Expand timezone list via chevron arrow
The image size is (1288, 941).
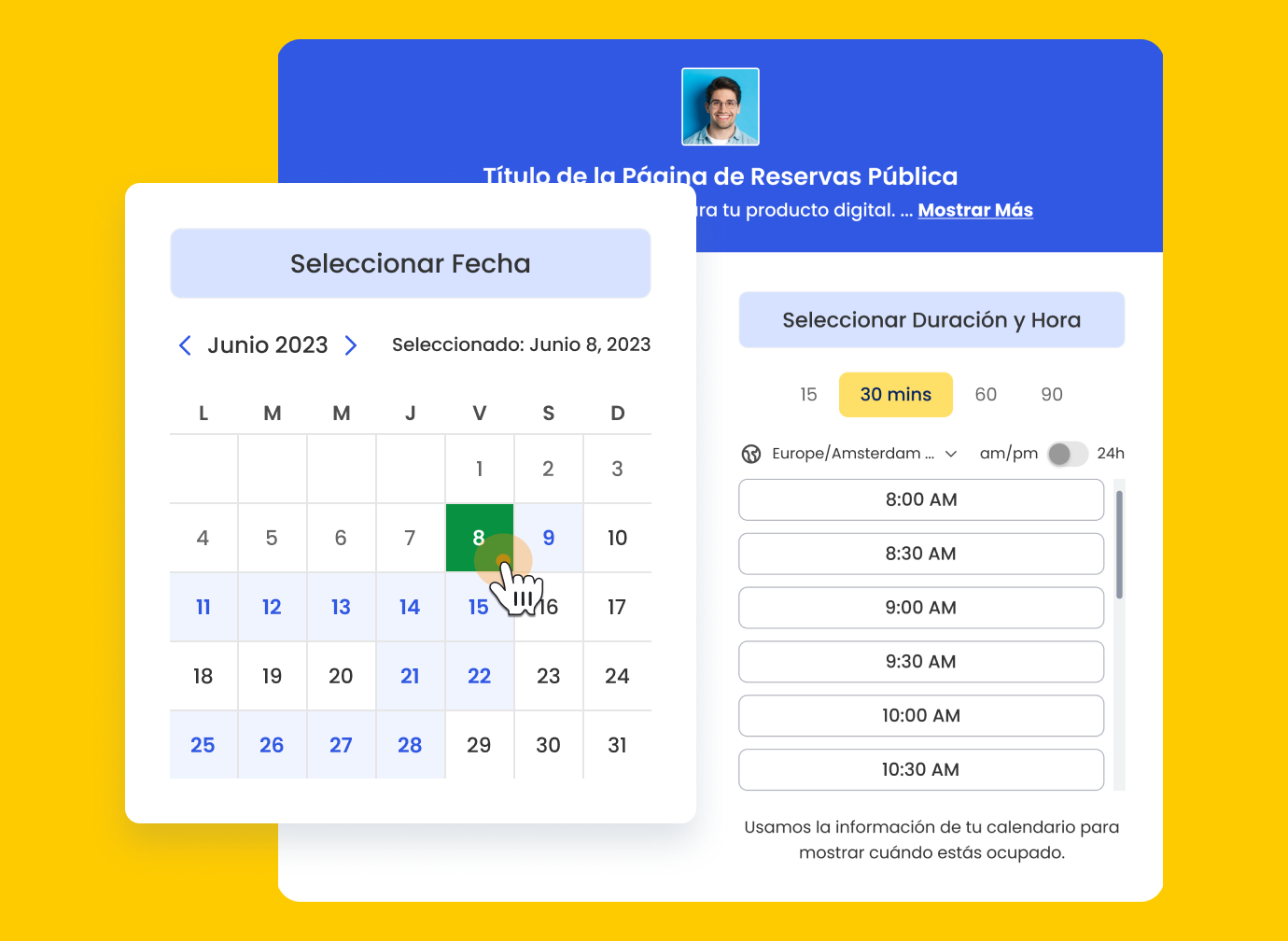click(x=951, y=454)
